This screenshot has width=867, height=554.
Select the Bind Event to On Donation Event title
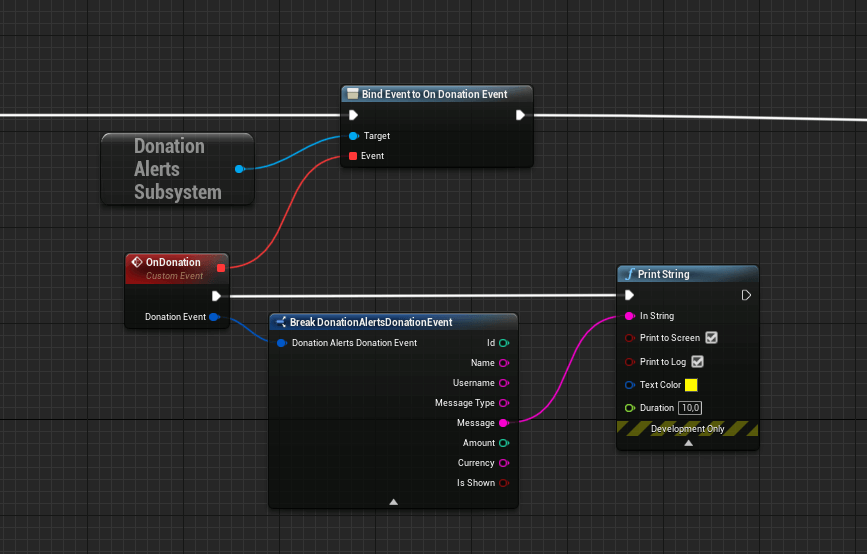[x=434, y=94]
